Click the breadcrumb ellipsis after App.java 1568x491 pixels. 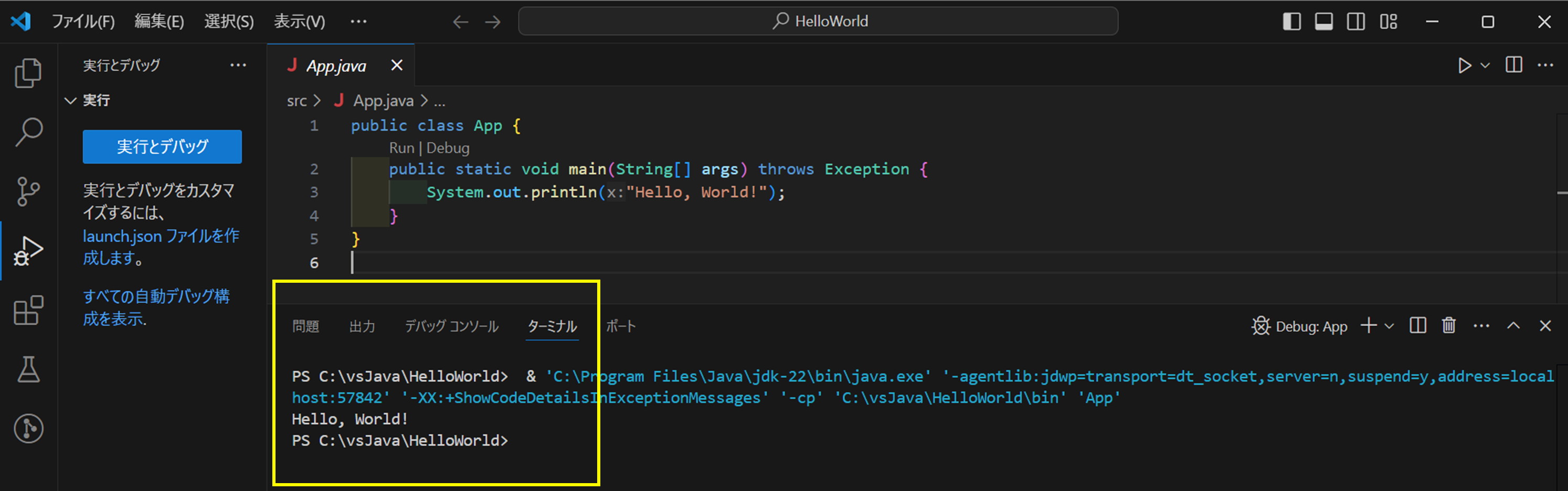click(x=439, y=102)
